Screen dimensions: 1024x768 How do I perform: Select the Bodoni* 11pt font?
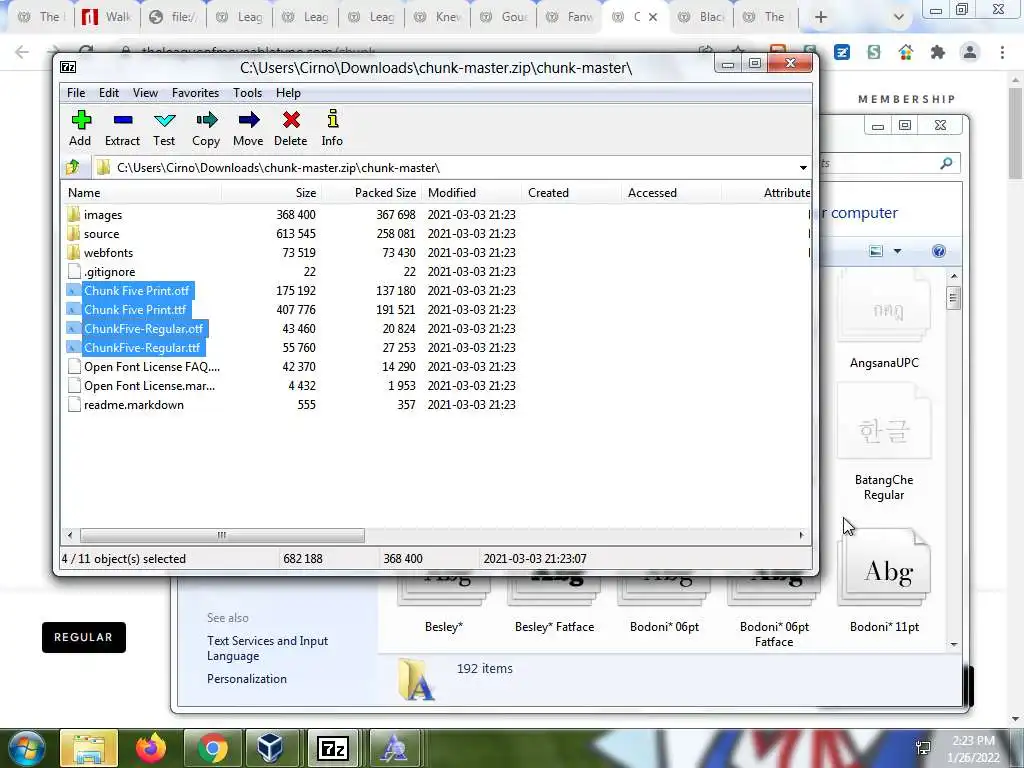coord(884,583)
